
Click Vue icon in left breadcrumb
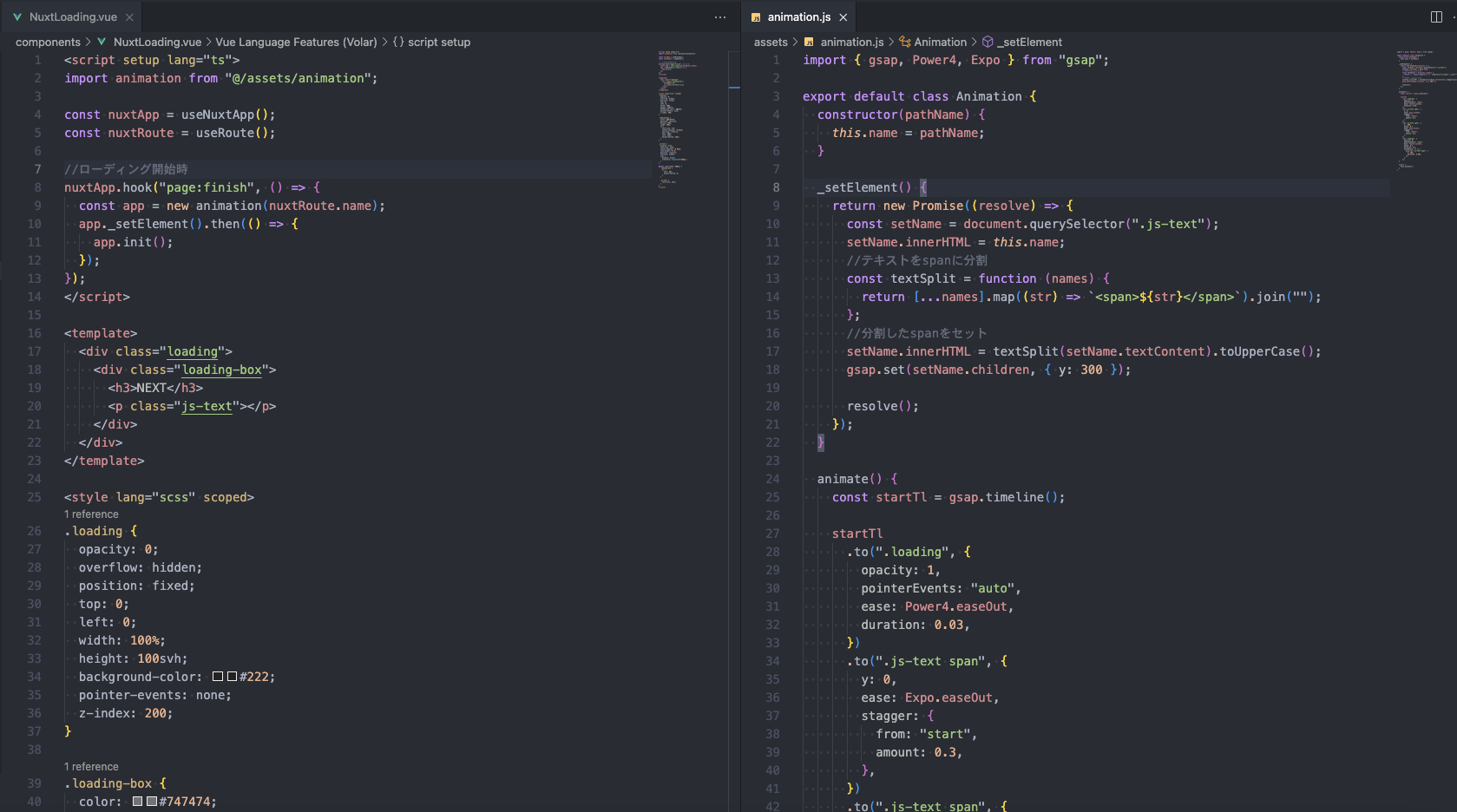pos(102,42)
